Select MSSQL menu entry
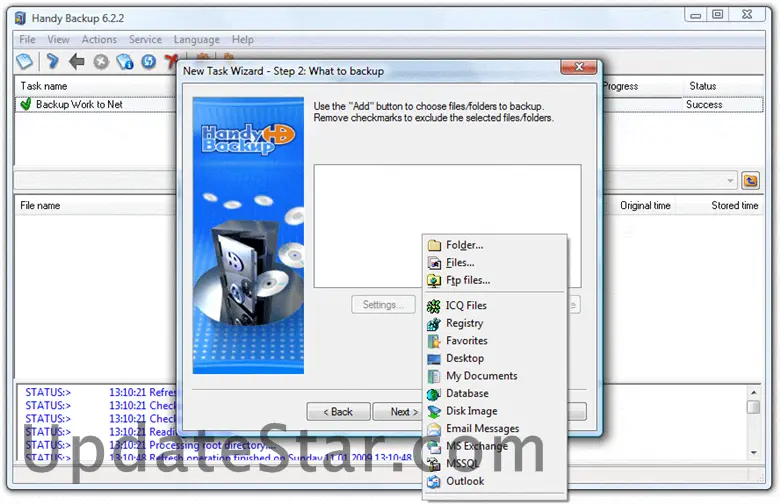780x504 pixels. coord(495,464)
